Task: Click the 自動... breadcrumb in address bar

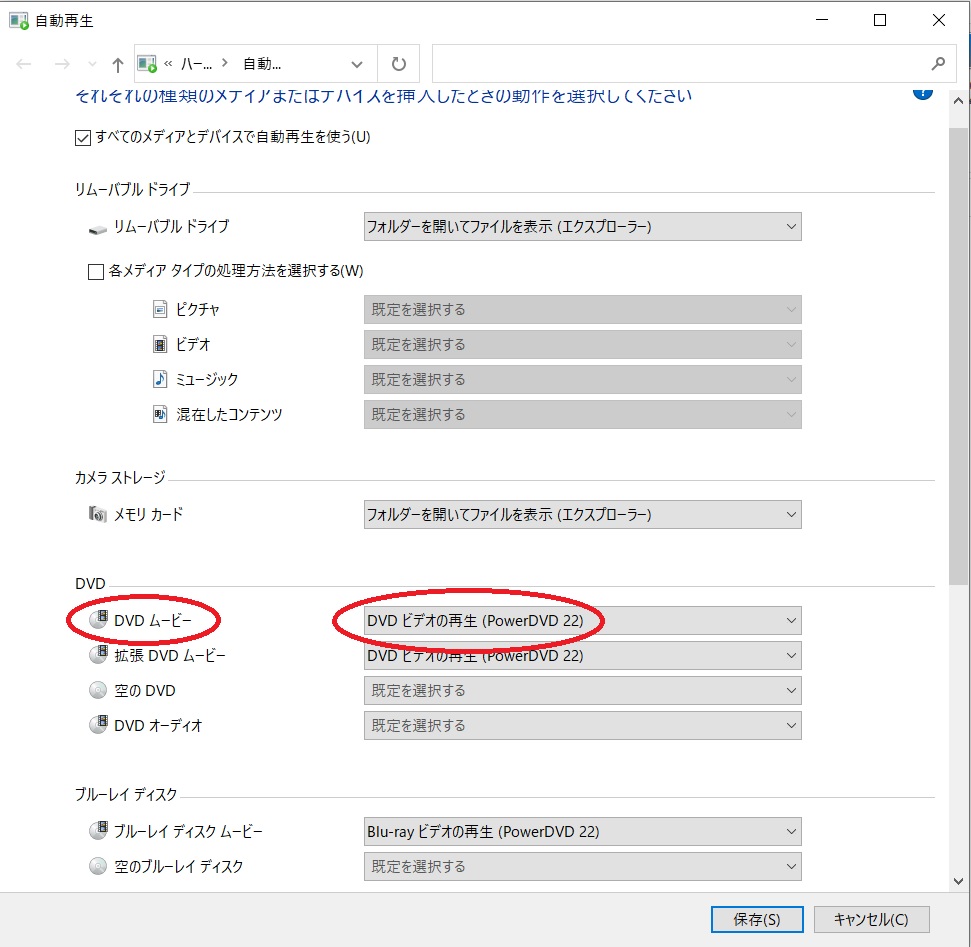Action: coord(262,64)
